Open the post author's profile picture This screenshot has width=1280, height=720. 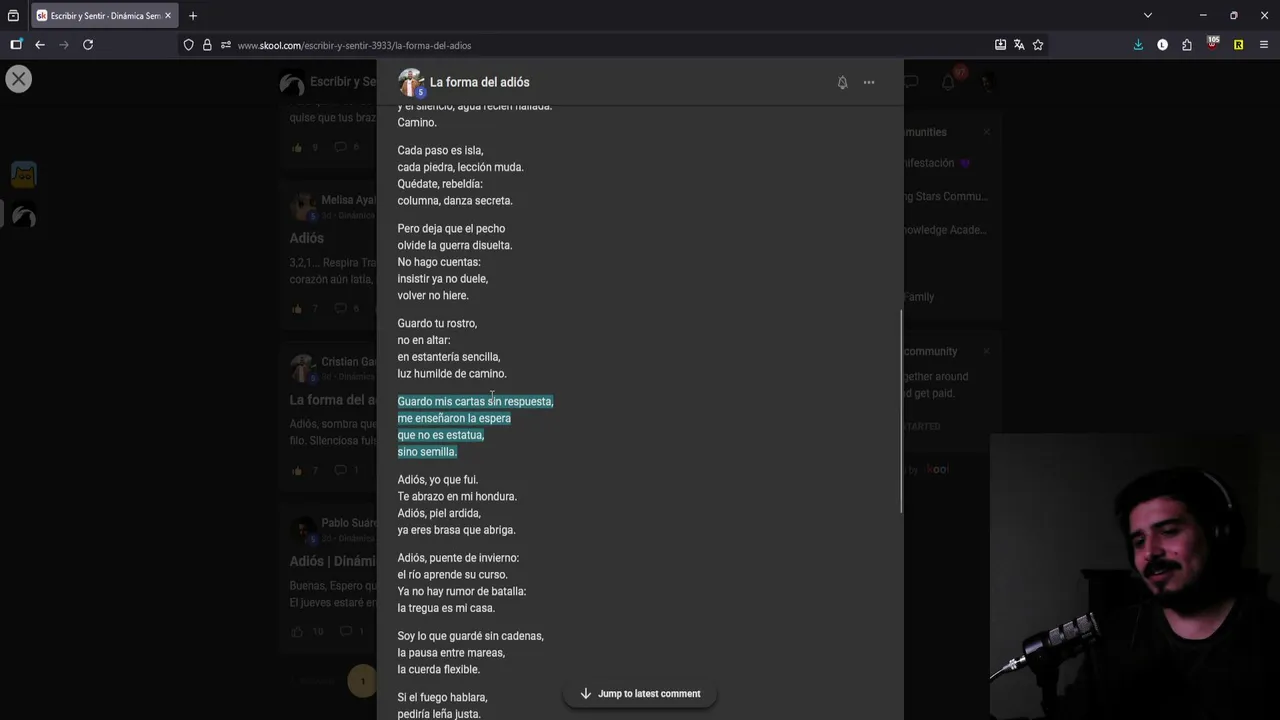click(x=410, y=82)
